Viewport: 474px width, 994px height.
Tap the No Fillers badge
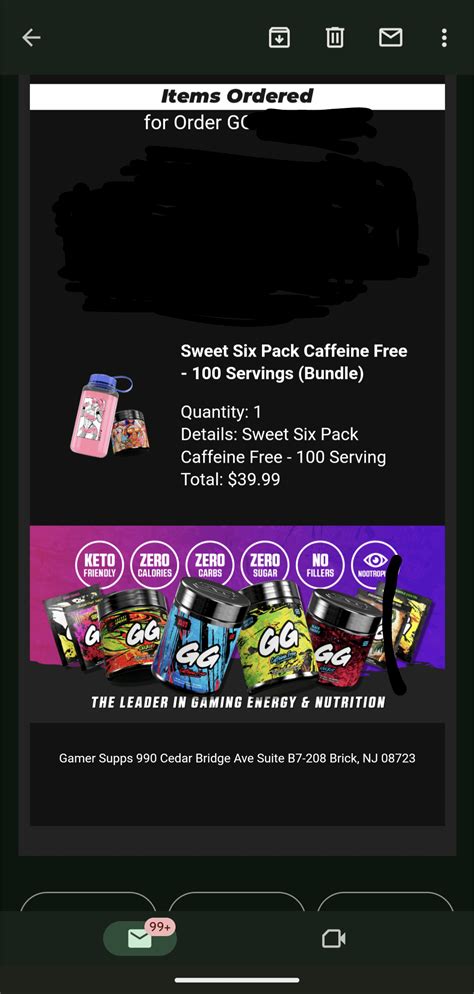point(320,564)
